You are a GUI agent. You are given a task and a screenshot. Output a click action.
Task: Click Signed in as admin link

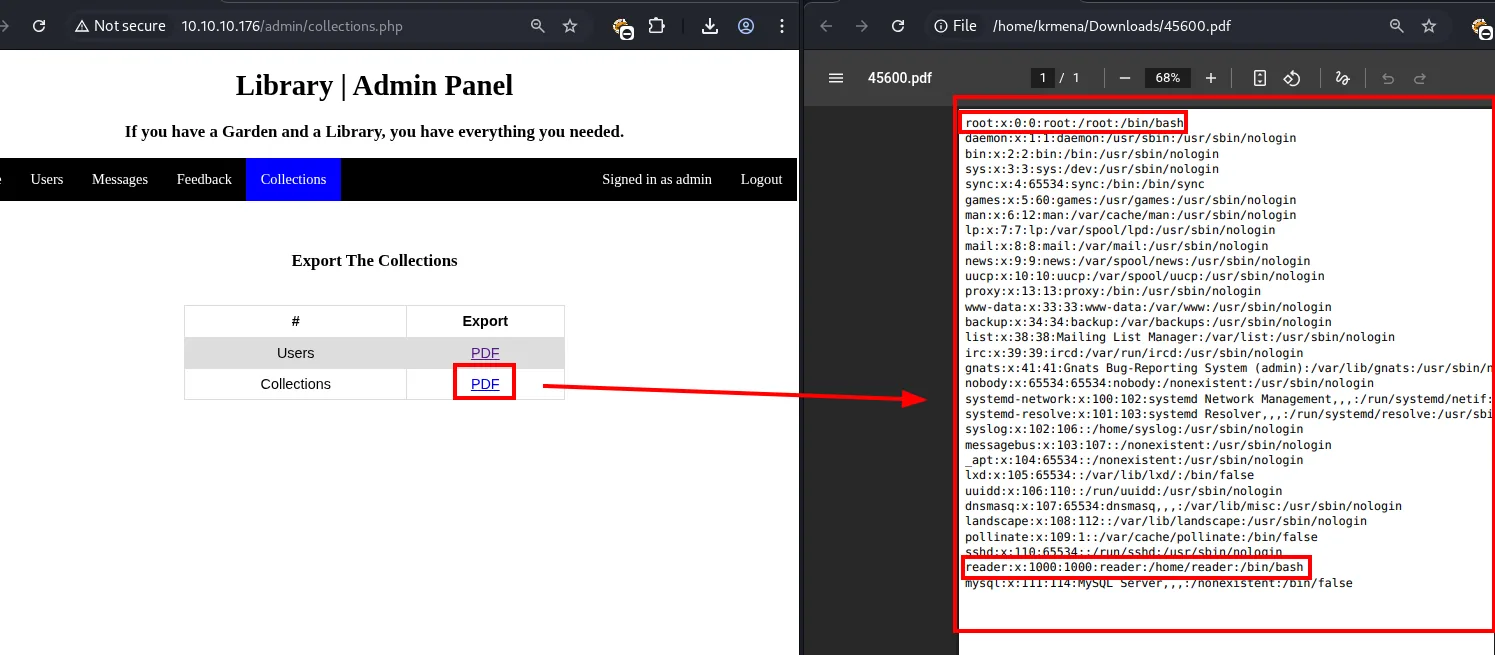tap(657, 179)
